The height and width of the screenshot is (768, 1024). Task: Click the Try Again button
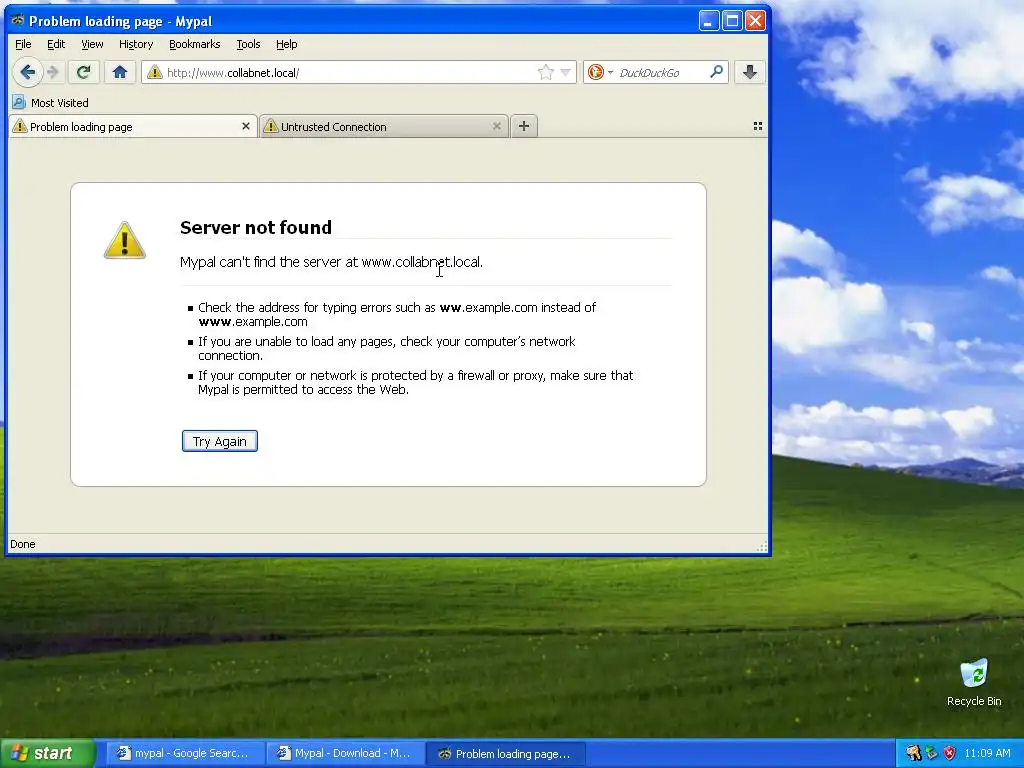[x=219, y=441]
